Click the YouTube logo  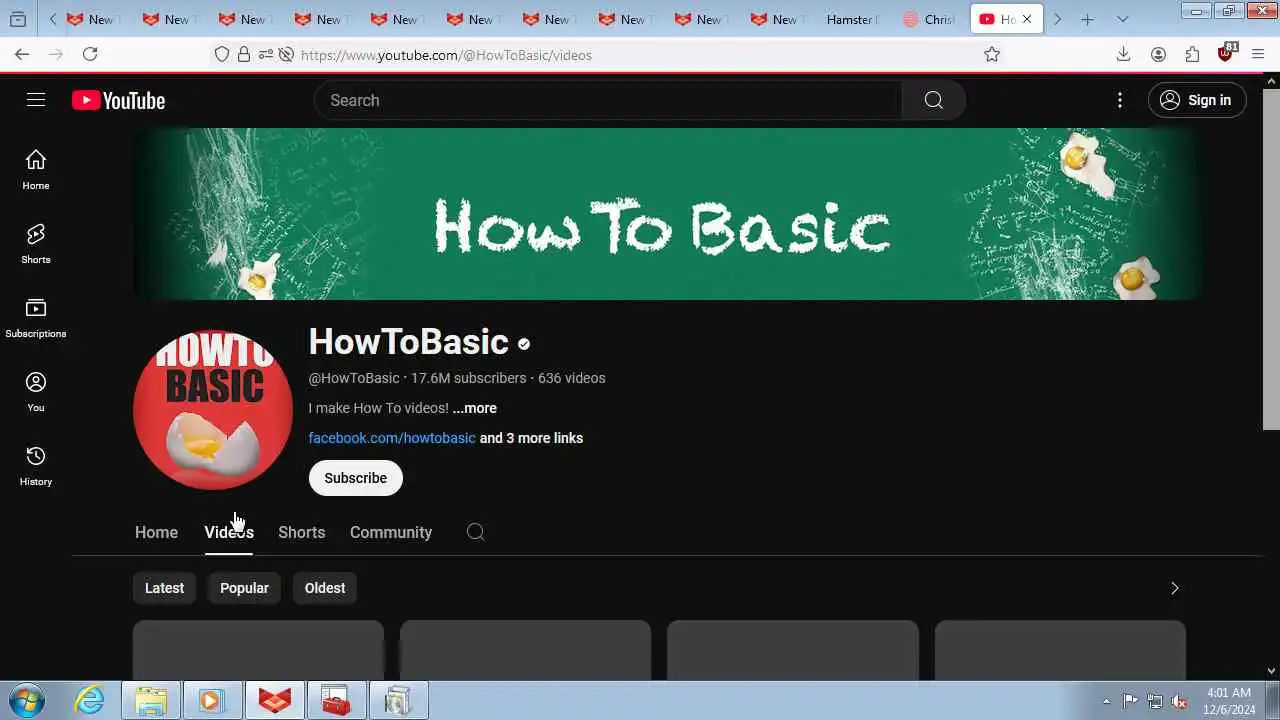[118, 100]
